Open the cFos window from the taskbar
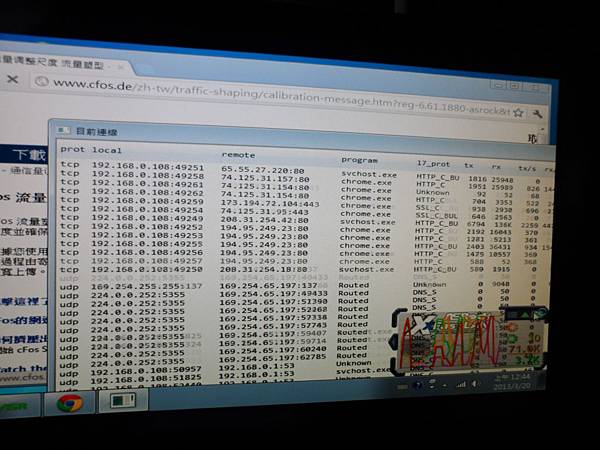Image resolution: width=600 pixels, height=450 pixels. click(123, 401)
